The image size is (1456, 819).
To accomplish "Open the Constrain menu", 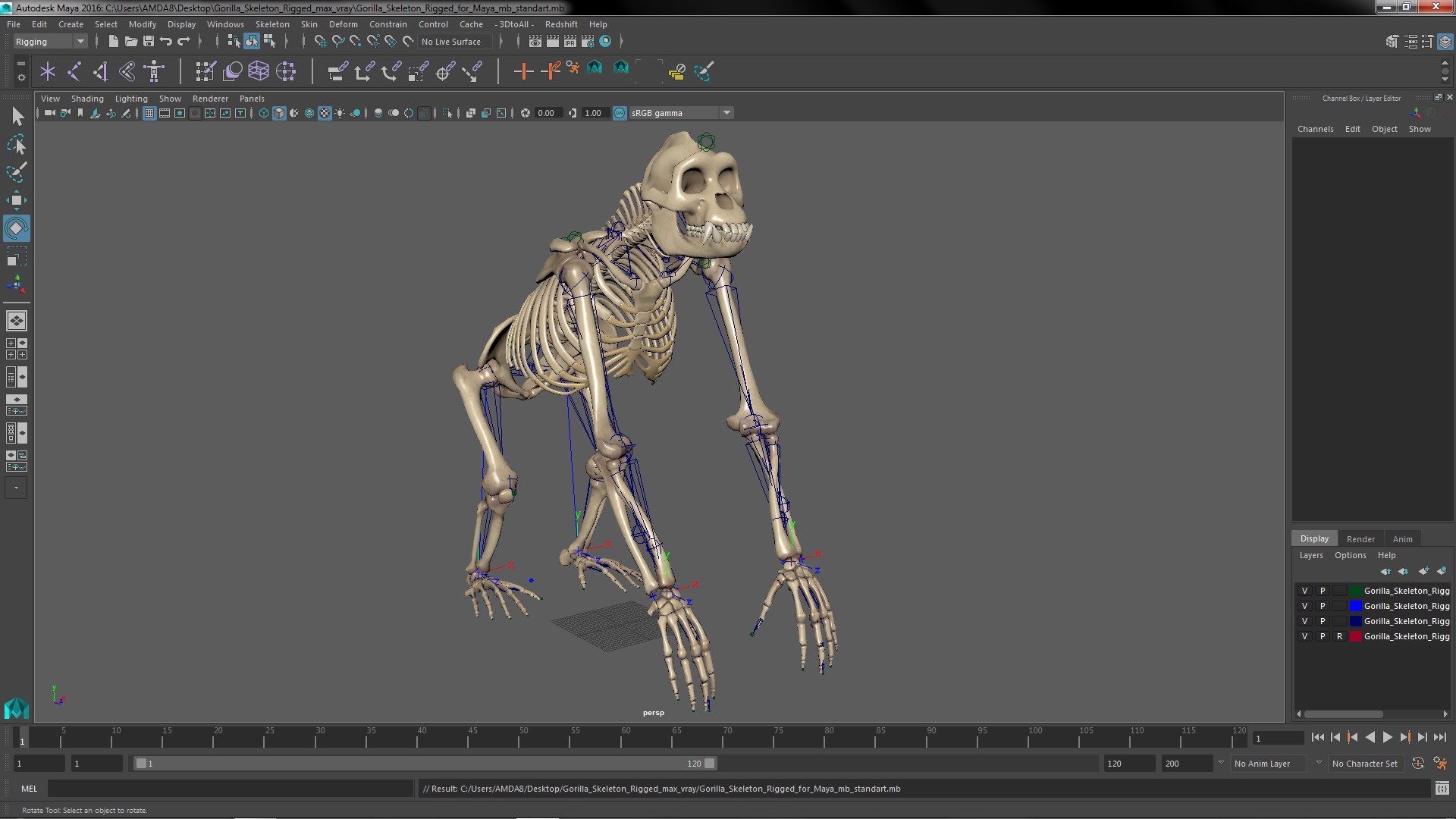I will click(388, 24).
